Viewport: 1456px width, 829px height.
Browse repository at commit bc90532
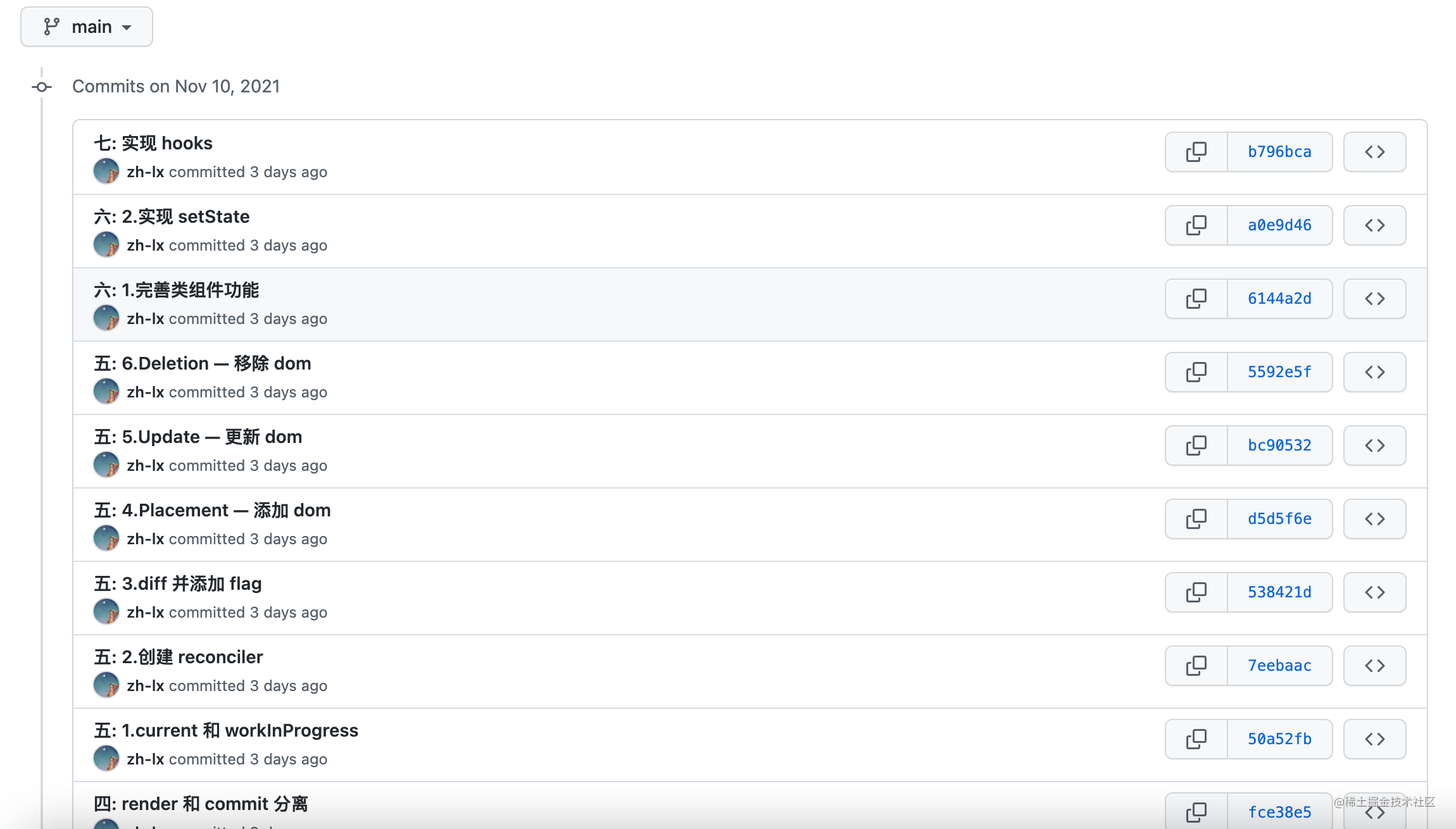tap(1374, 446)
